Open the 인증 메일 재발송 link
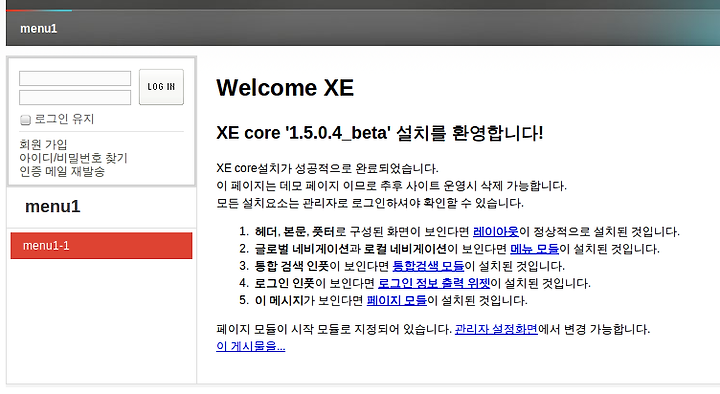 point(62,171)
